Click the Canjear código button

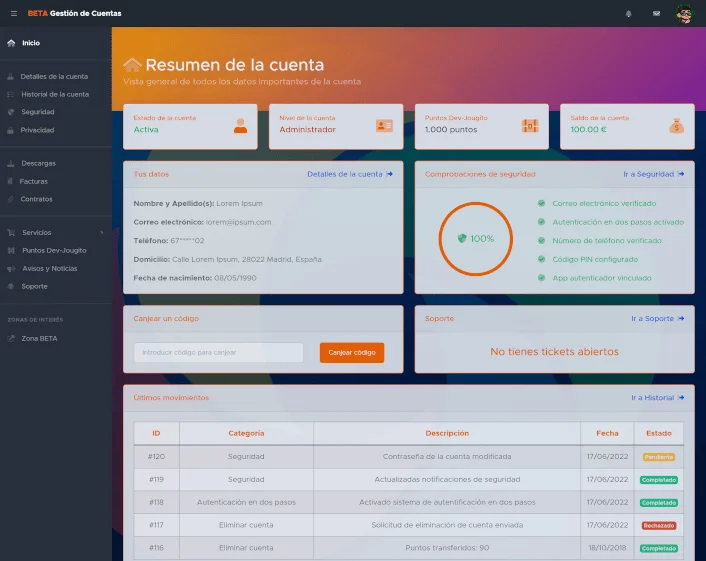352,353
